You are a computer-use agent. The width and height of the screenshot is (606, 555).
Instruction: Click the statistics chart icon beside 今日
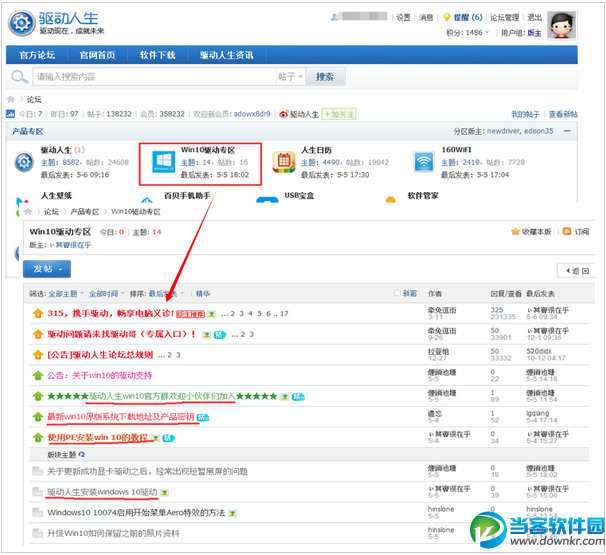[10, 114]
